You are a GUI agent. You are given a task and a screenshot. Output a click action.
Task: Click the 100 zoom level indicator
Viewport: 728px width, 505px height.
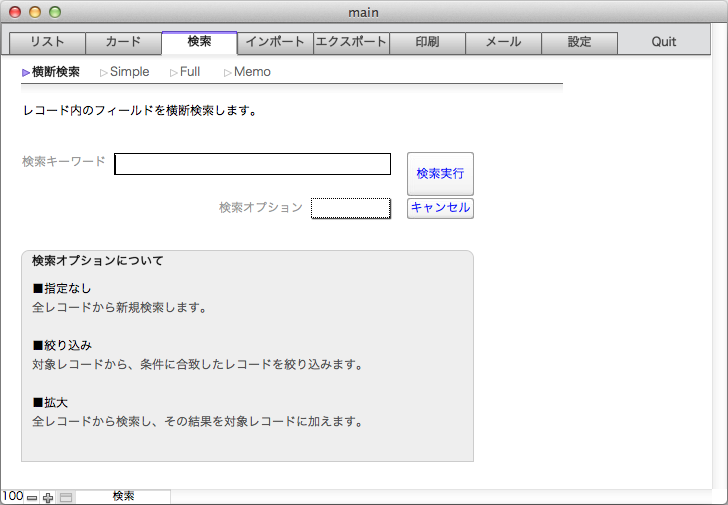pos(12,497)
